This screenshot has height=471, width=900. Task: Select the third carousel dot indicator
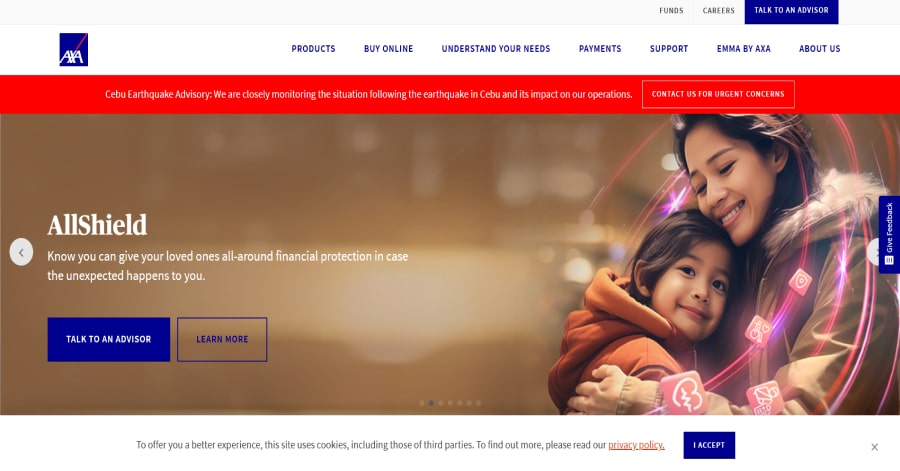[x=441, y=403]
